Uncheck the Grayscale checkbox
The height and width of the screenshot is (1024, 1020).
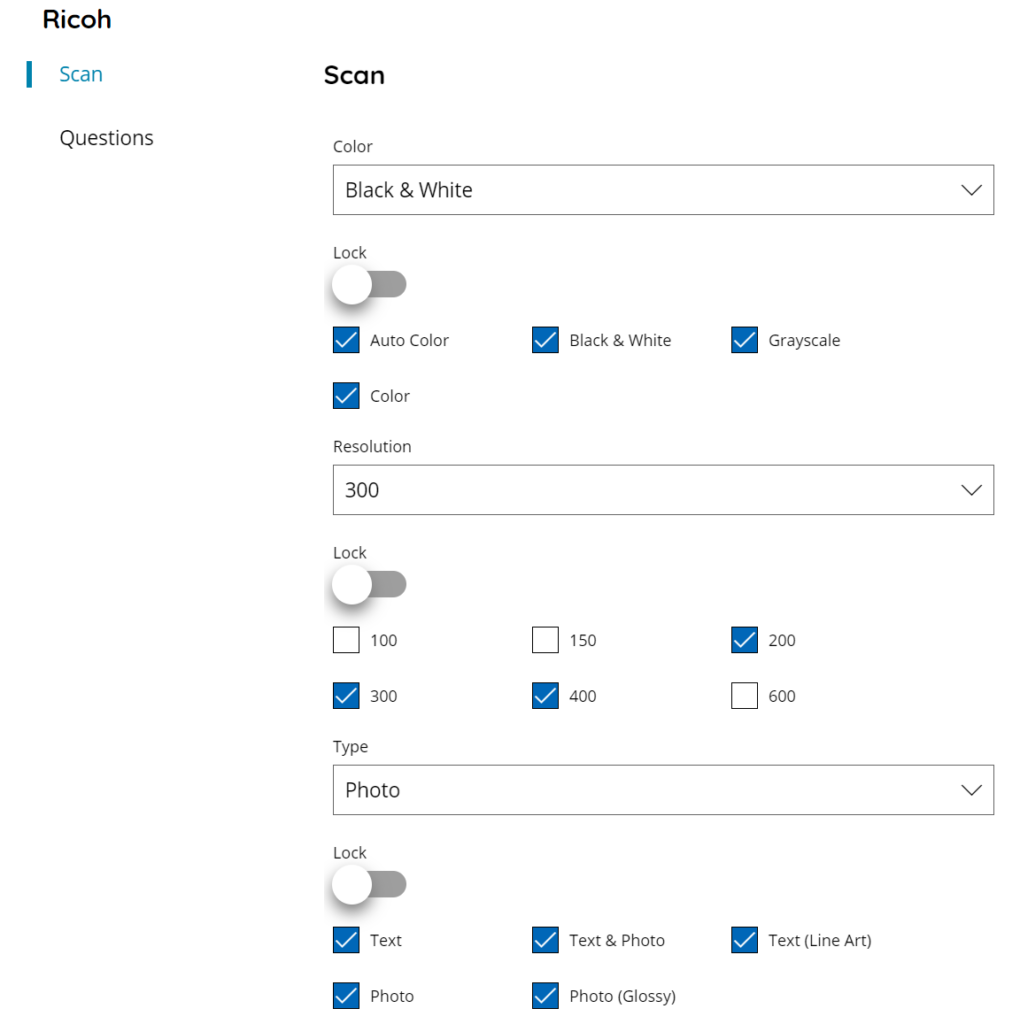pos(744,340)
